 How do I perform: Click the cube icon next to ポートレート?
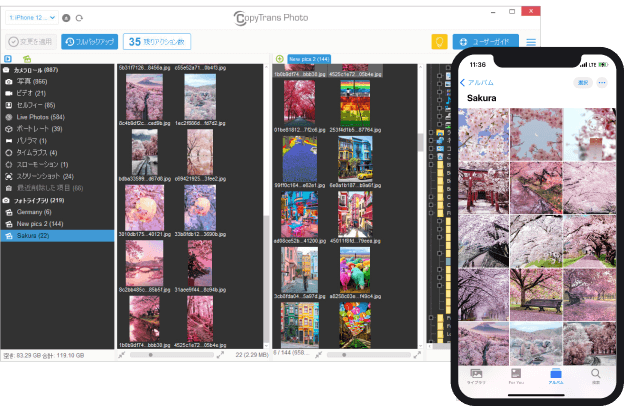click(8, 129)
